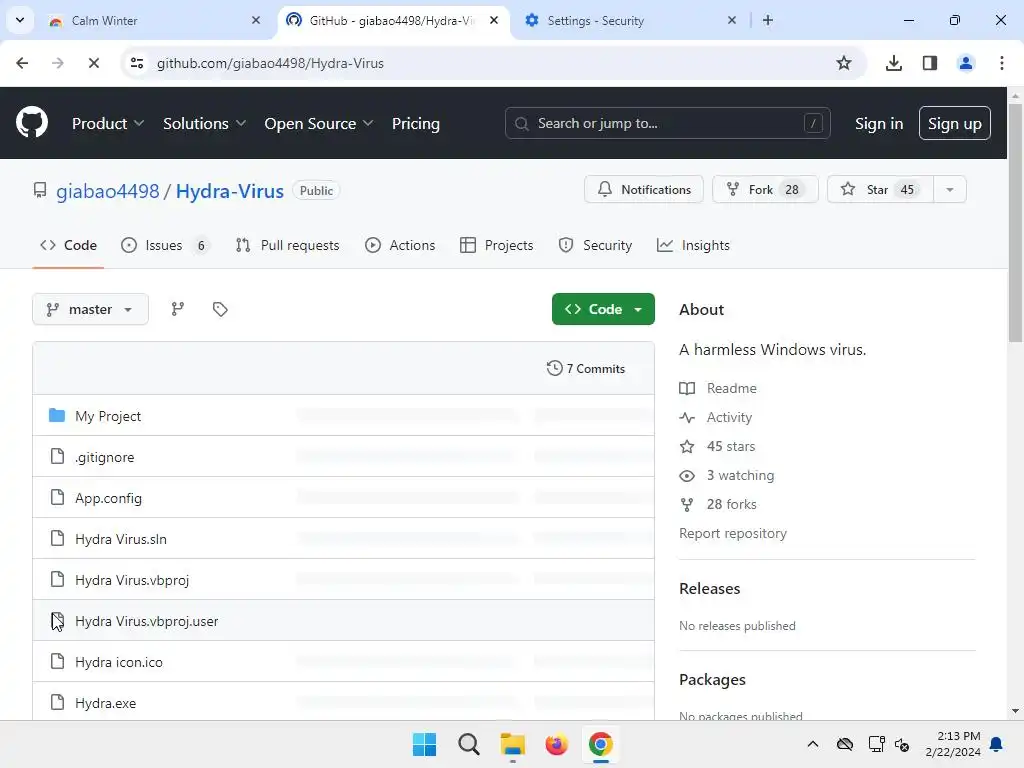Click the My Project folder icon
The height and width of the screenshot is (768, 1024).
57,415
